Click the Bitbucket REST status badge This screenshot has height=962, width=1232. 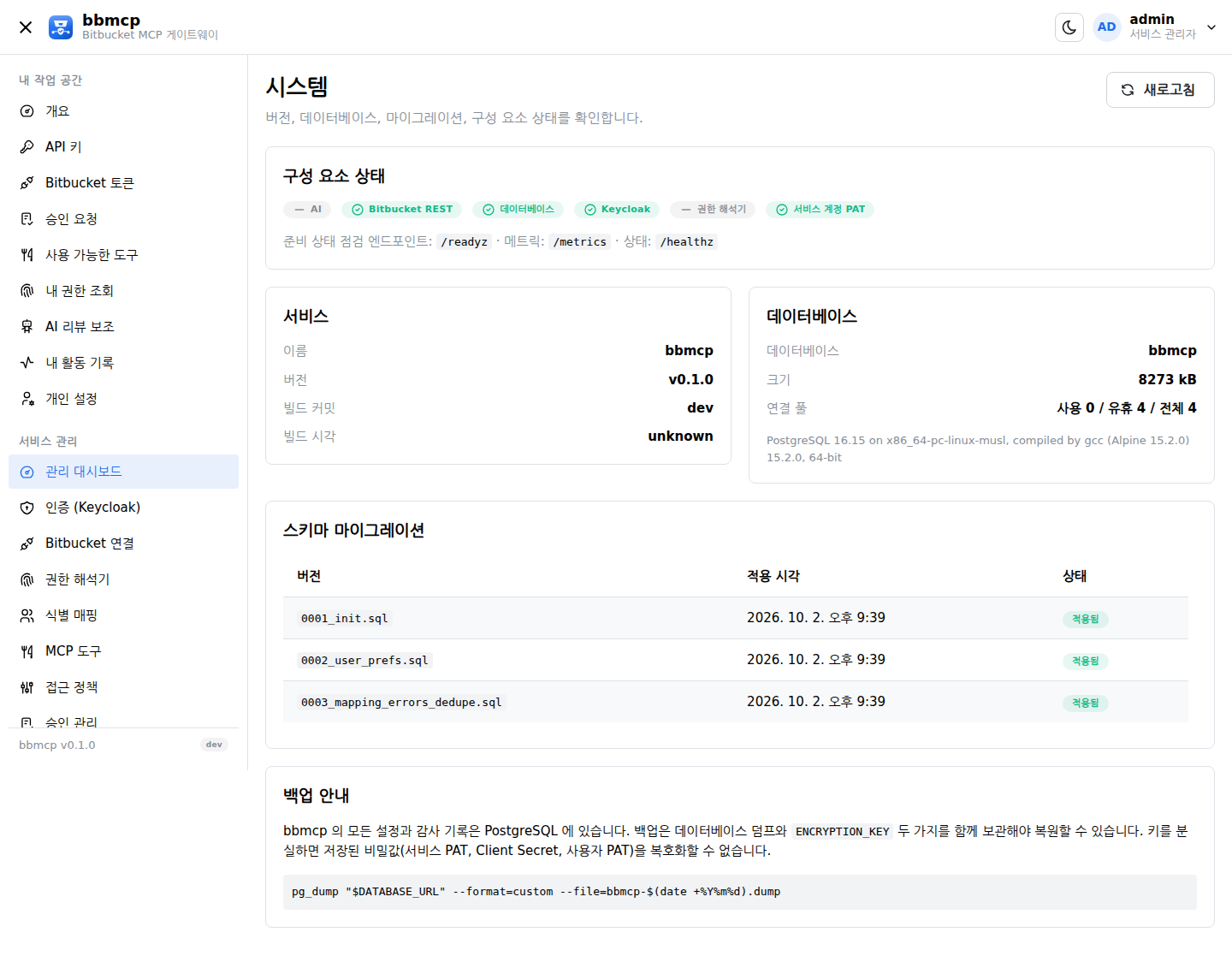pos(402,210)
